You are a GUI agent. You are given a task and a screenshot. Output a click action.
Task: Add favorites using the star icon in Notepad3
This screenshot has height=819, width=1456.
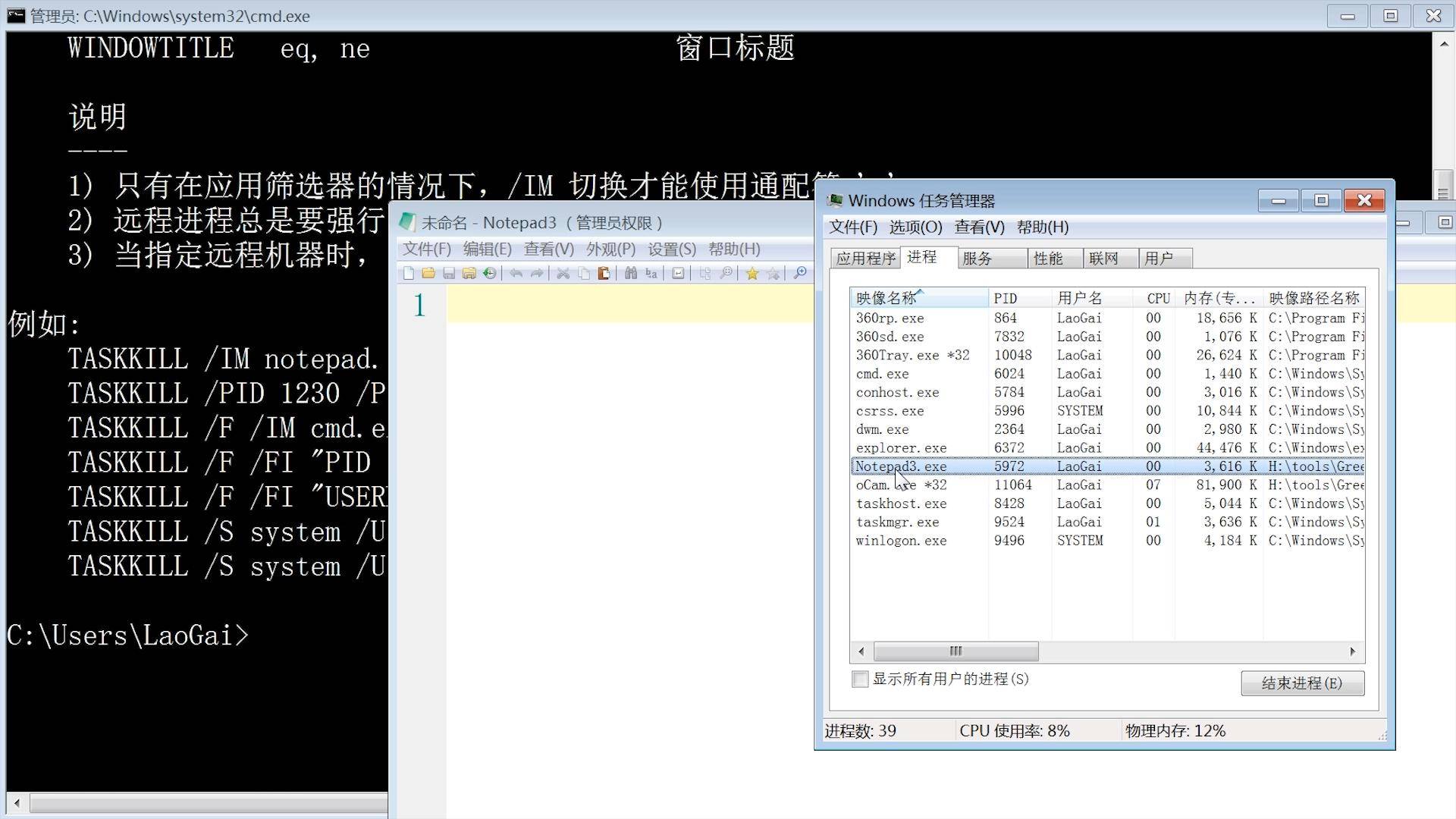click(753, 273)
